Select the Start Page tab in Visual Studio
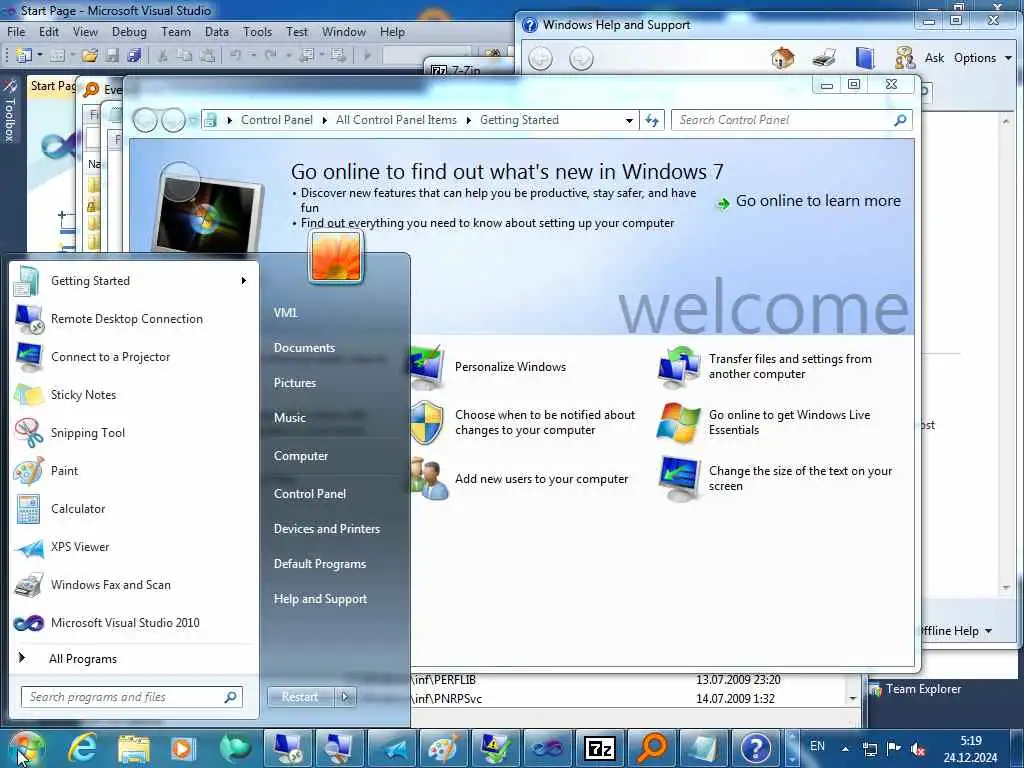Image resolution: width=1024 pixels, height=768 pixels. 52,86
